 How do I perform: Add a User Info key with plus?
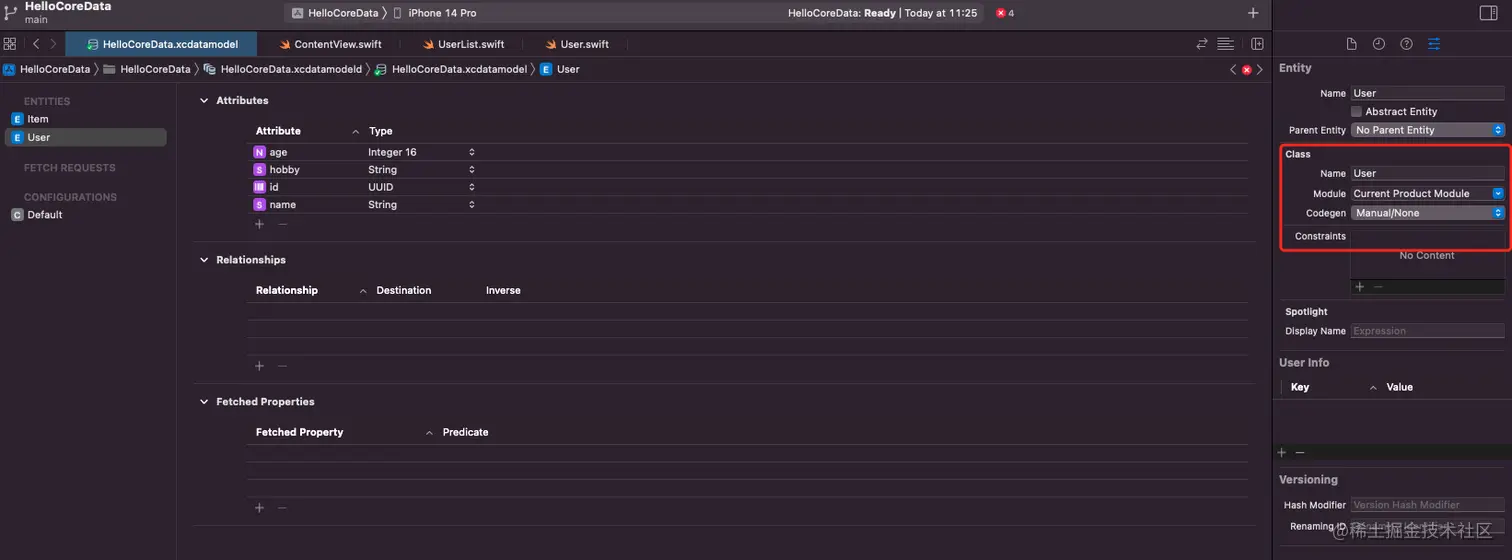coord(1282,453)
